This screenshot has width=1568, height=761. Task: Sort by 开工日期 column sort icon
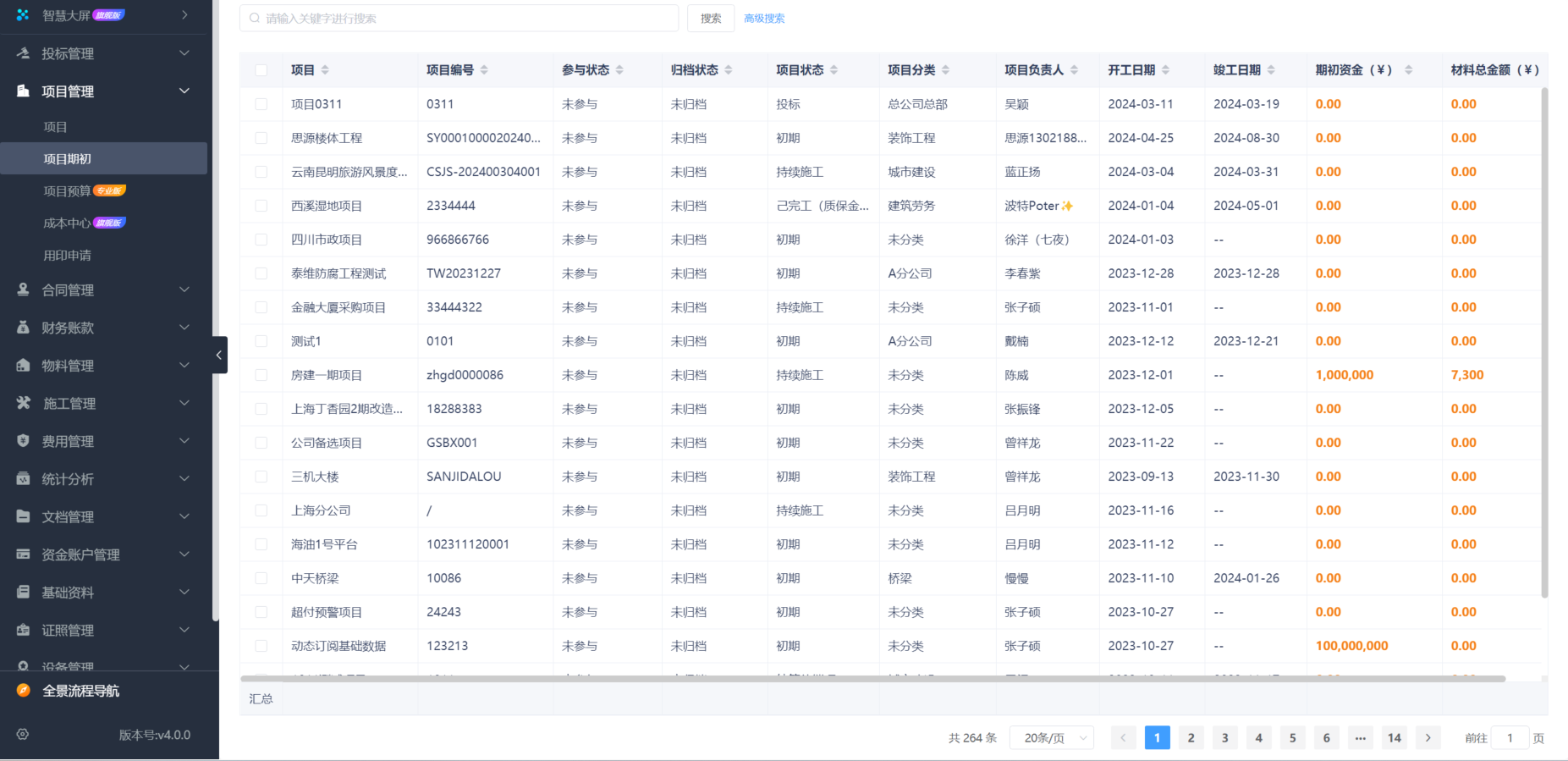pos(1165,70)
